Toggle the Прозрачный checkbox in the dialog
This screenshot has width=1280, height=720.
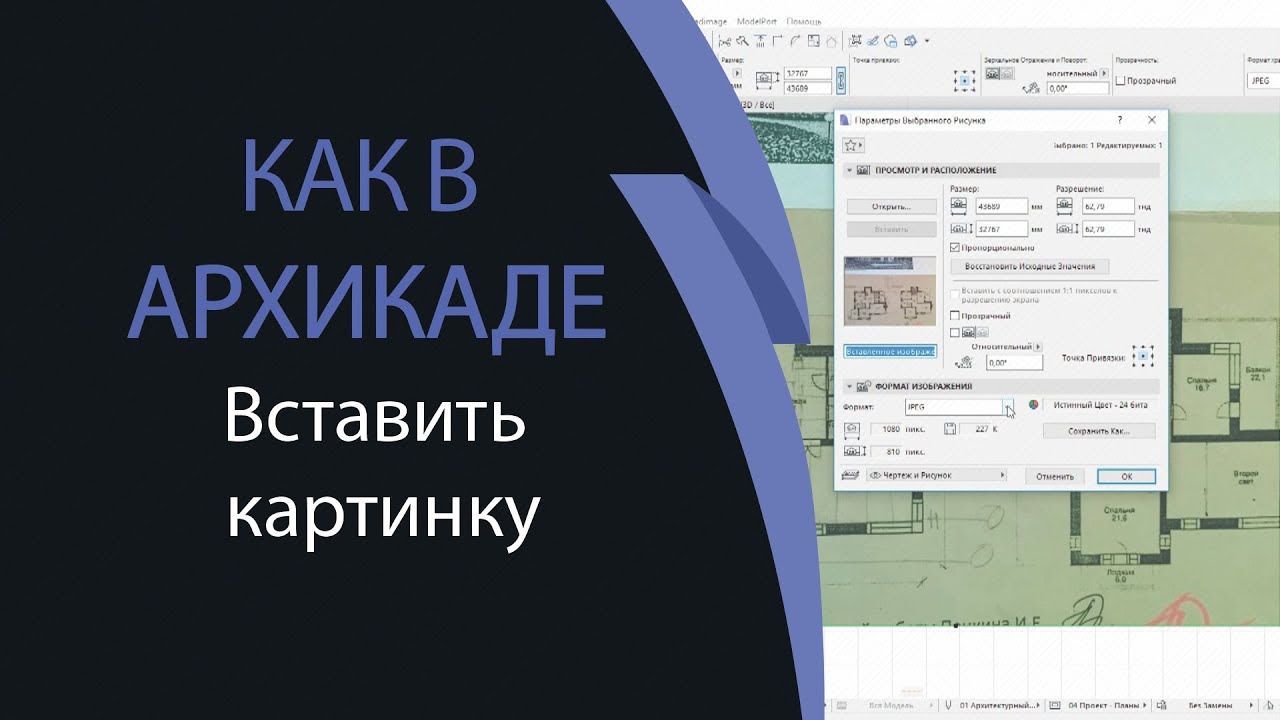point(955,316)
